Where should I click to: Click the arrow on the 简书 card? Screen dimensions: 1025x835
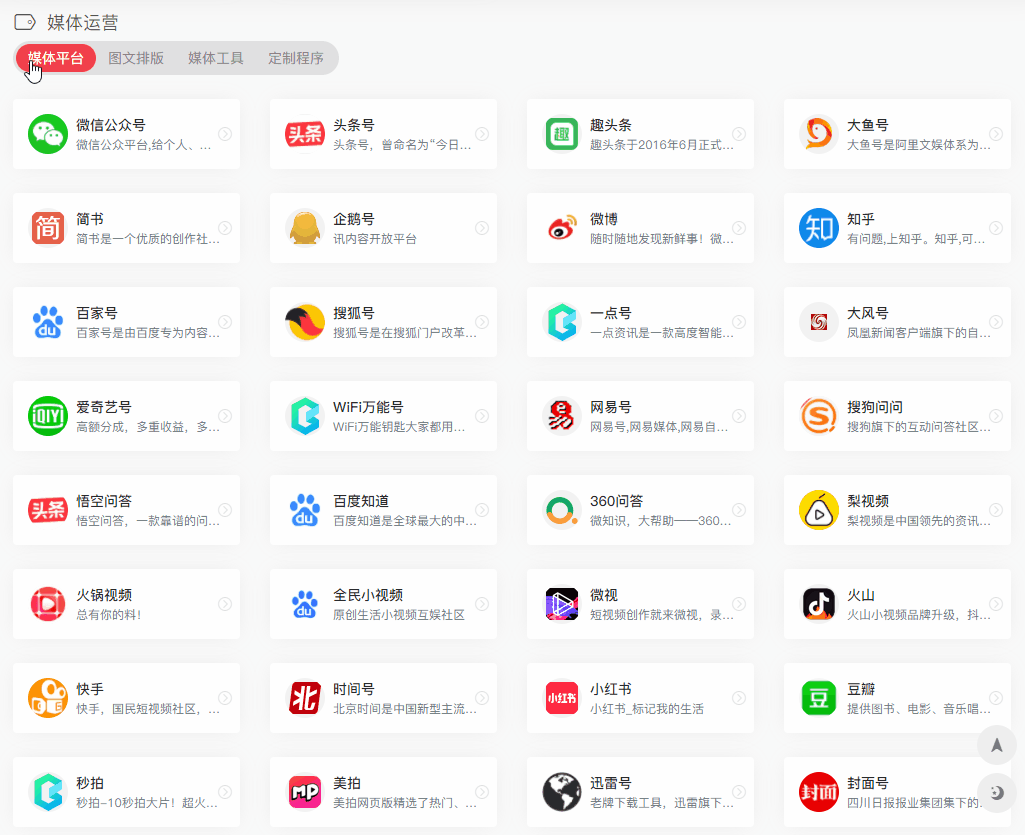(x=225, y=228)
